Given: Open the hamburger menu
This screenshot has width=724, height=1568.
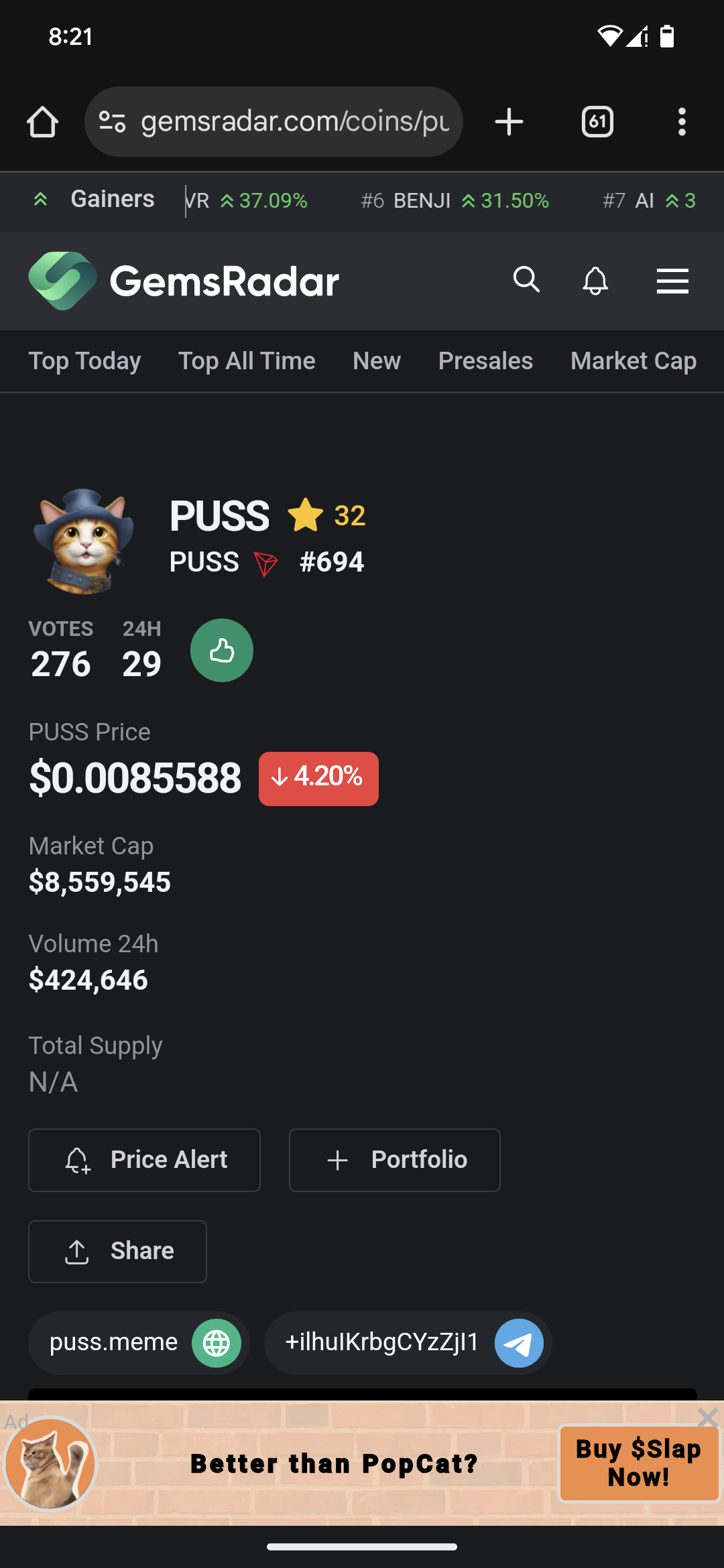Looking at the screenshot, I should click(x=672, y=281).
